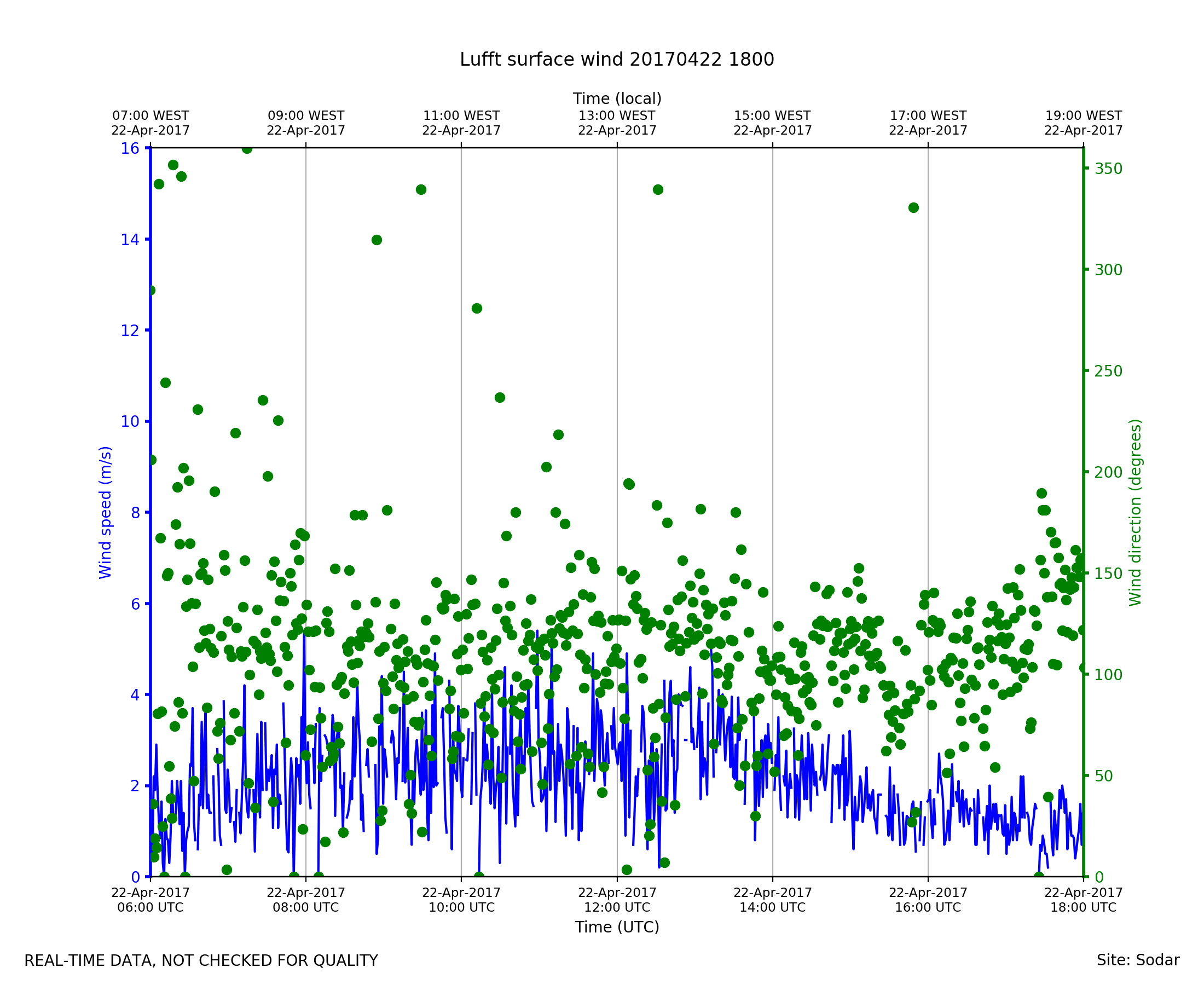Click the '13:00 WEST' top tick label
1204x985 pixels.
[x=617, y=116]
